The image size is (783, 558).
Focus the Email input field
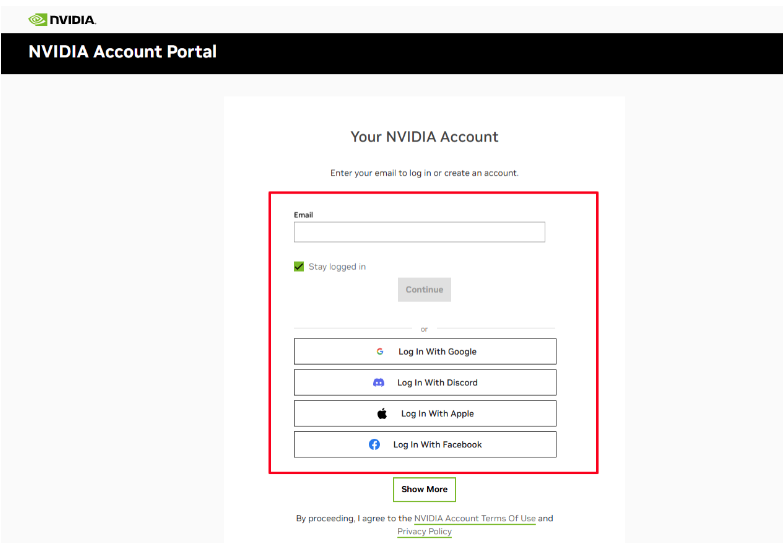point(419,232)
